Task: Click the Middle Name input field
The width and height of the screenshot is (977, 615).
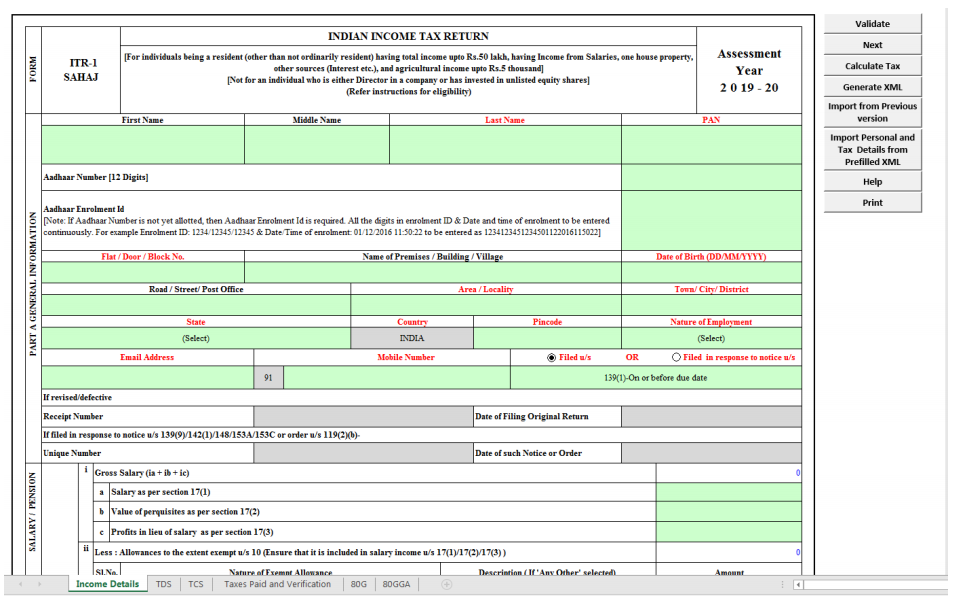Action: coord(317,145)
